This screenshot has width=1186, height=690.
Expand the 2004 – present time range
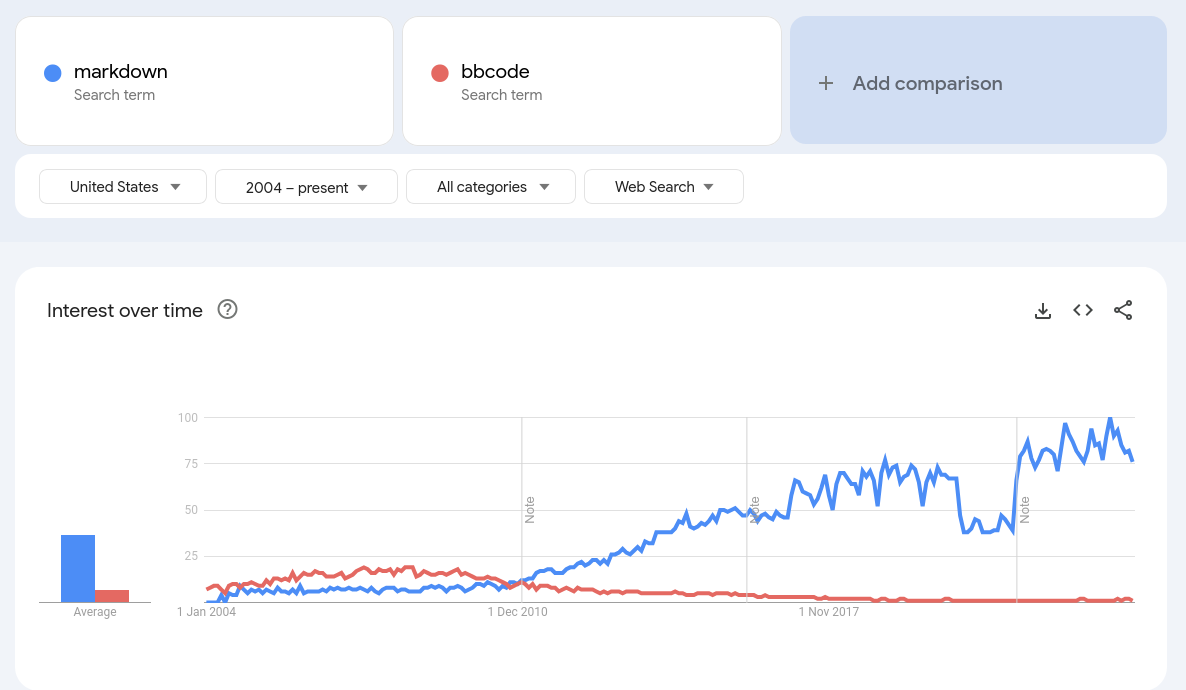[306, 187]
